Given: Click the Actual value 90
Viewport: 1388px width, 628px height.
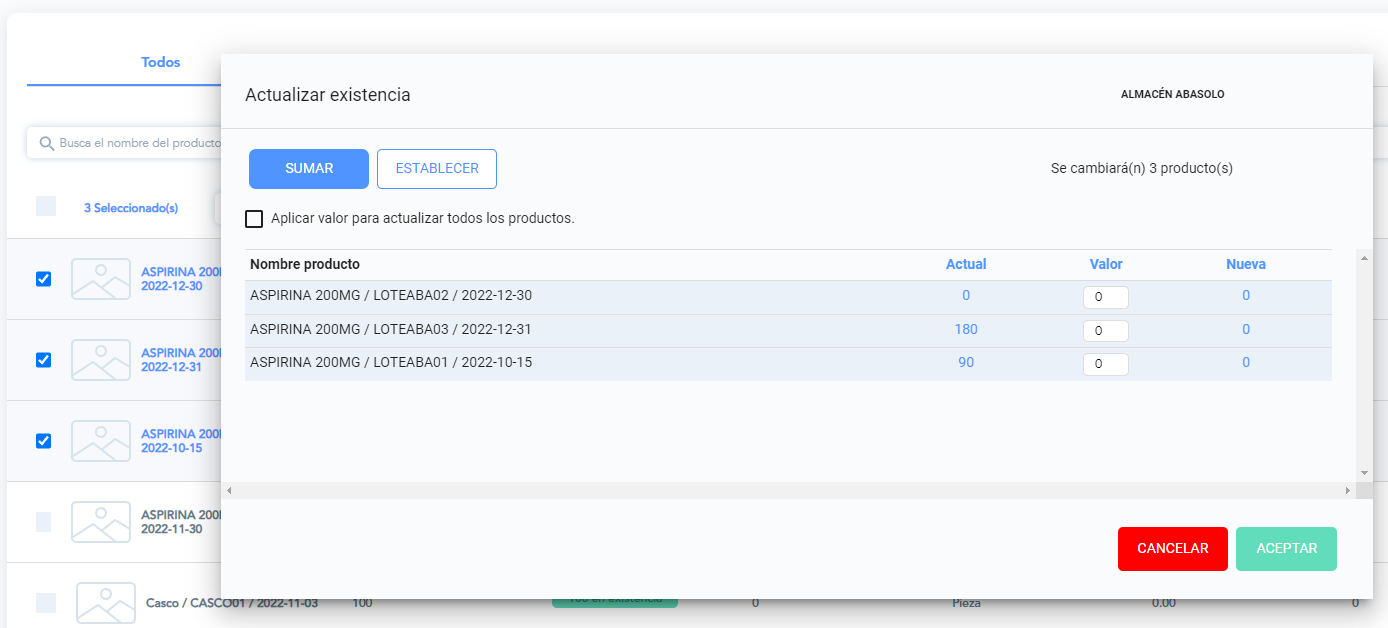Looking at the screenshot, I should pos(966,362).
